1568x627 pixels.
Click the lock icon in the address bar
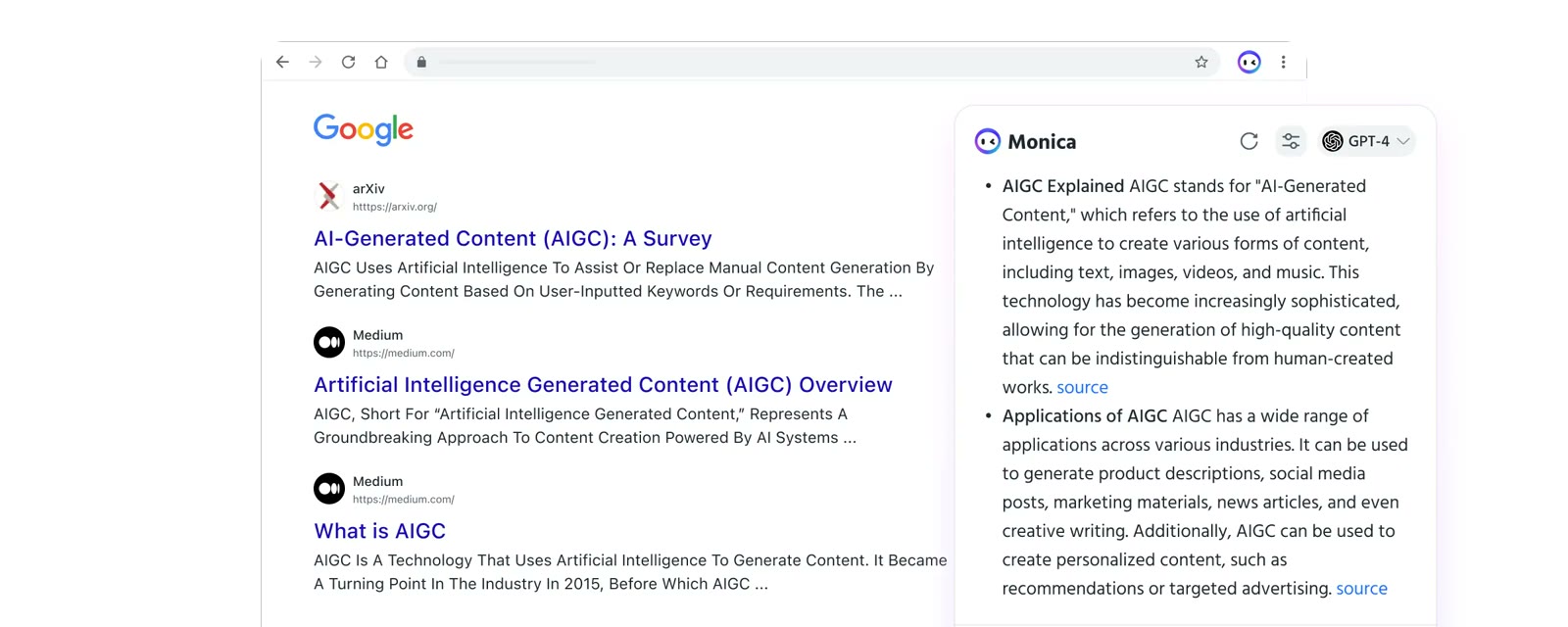coord(421,62)
